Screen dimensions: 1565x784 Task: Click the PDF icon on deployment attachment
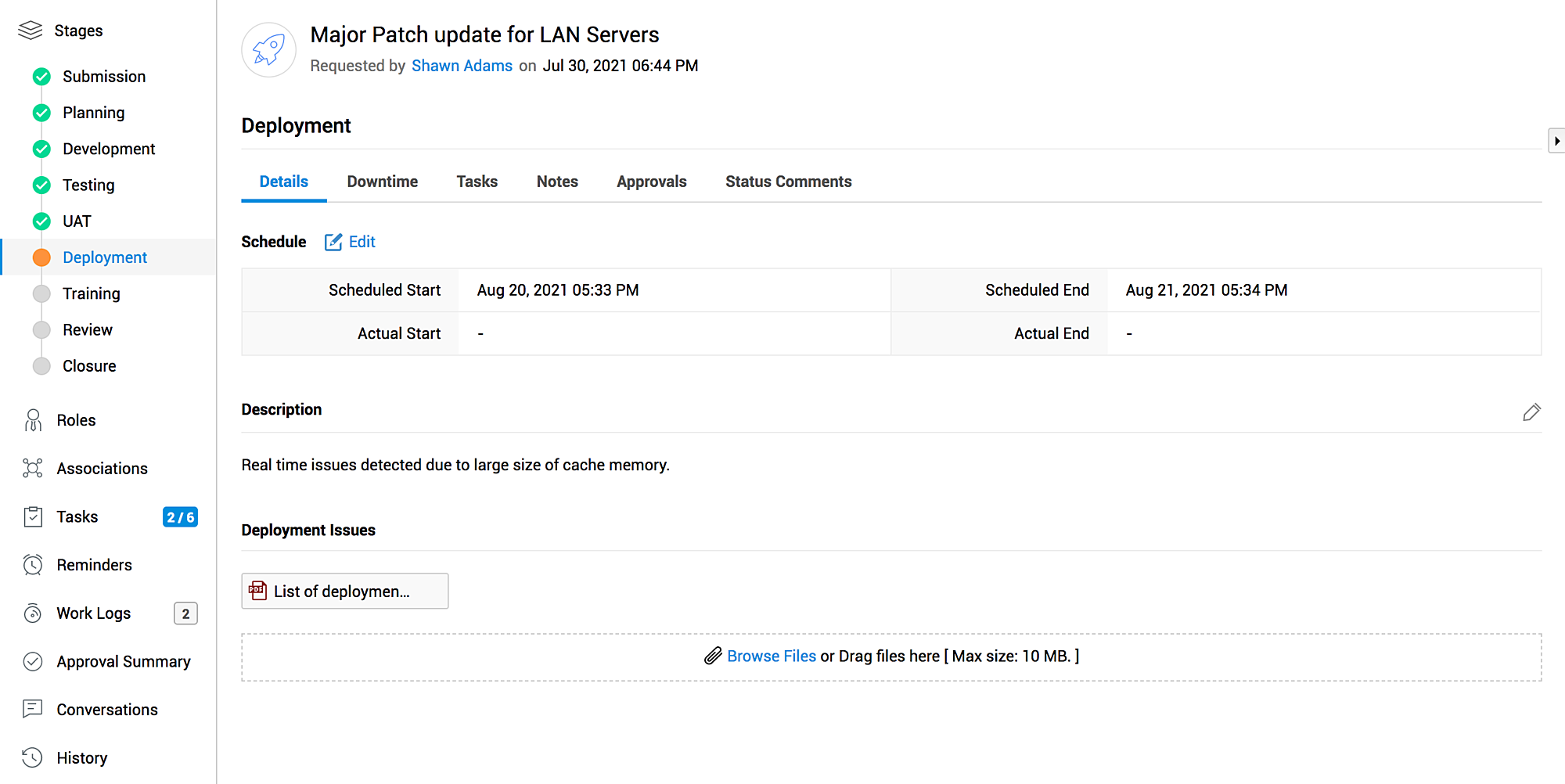[257, 591]
